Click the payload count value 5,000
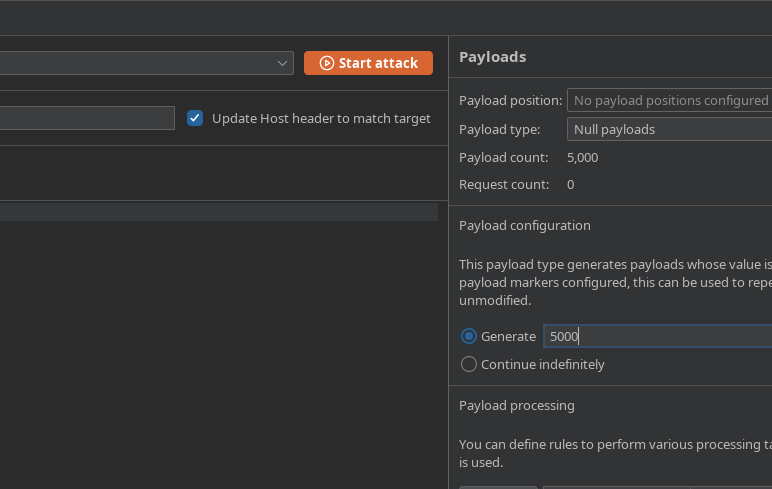The width and height of the screenshot is (772, 489). click(x=582, y=157)
